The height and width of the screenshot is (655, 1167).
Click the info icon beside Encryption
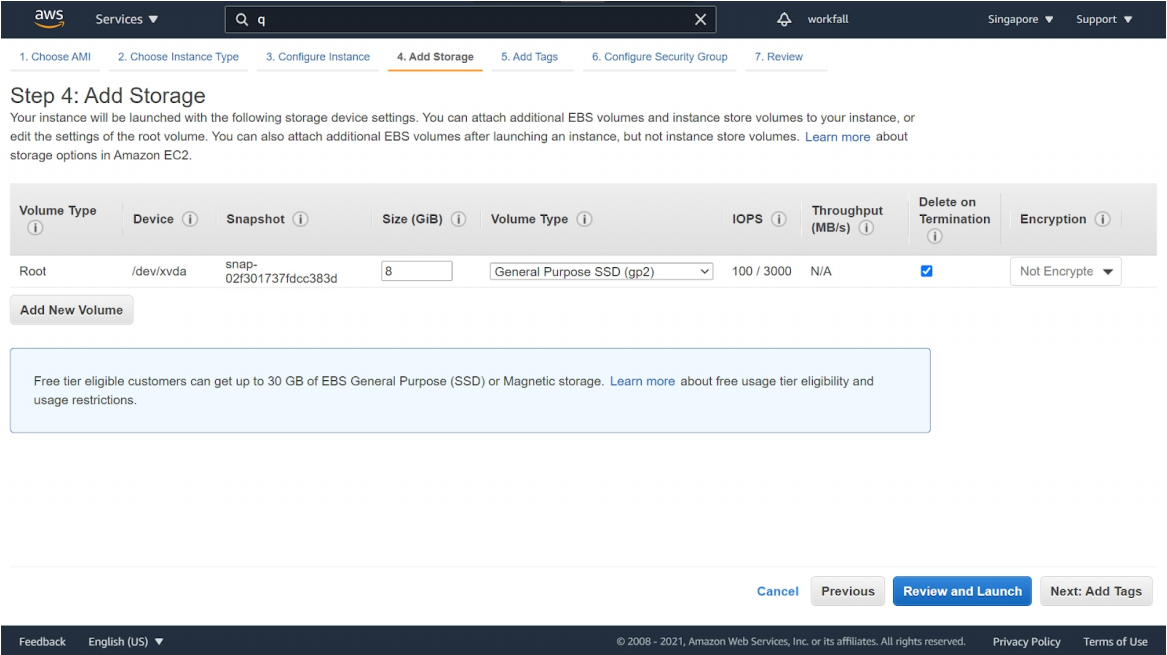(x=1103, y=219)
